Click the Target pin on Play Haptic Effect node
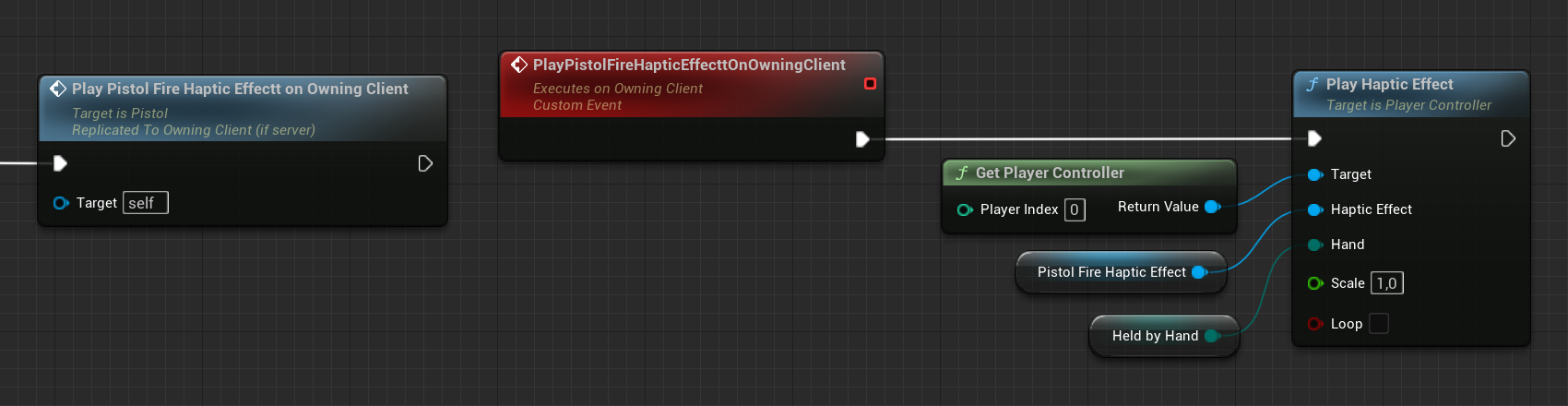This screenshot has width=1568, height=406. coord(1315,174)
